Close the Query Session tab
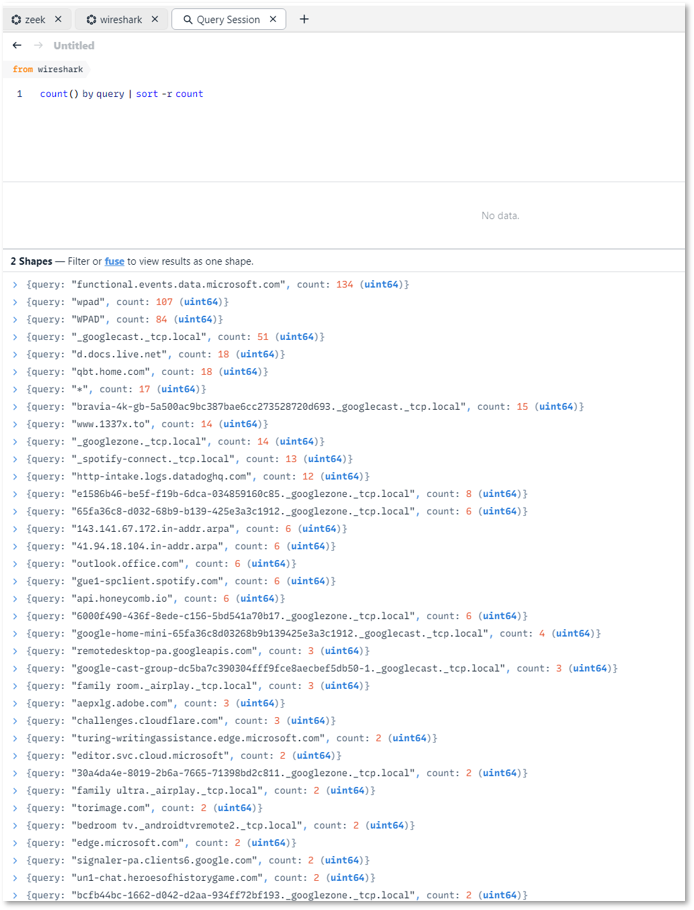Viewport: 694px width, 910px height. pyautogui.click(x=272, y=19)
